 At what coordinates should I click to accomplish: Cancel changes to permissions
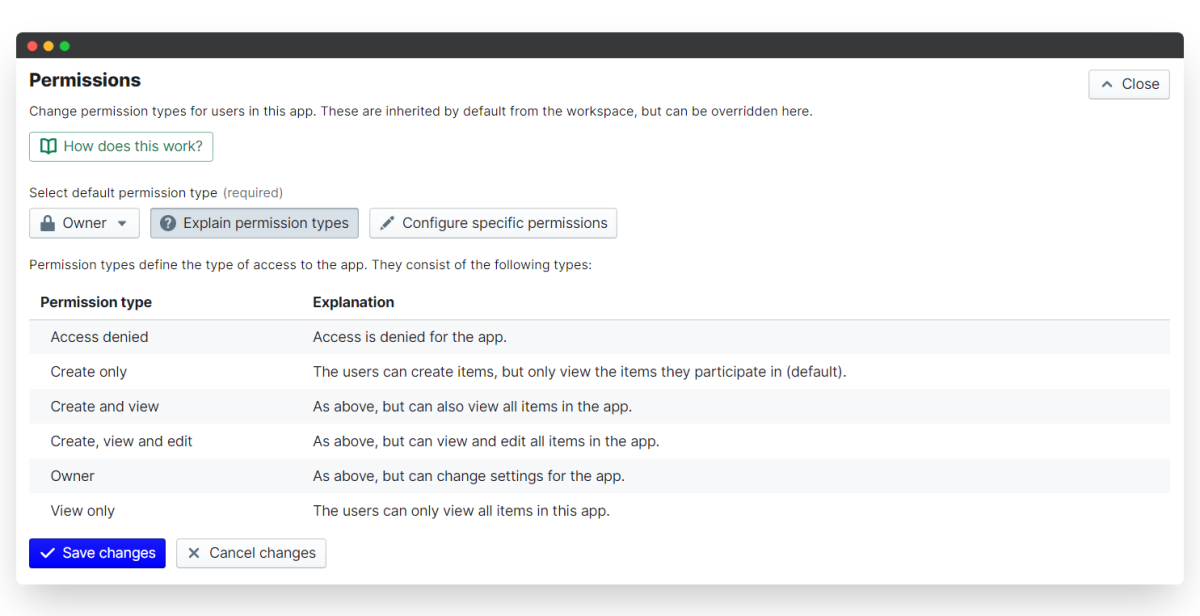(x=251, y=553)
